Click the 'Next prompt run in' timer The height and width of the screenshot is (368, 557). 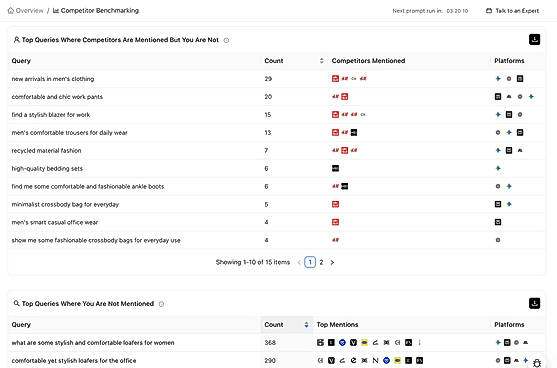pos(430,11)
